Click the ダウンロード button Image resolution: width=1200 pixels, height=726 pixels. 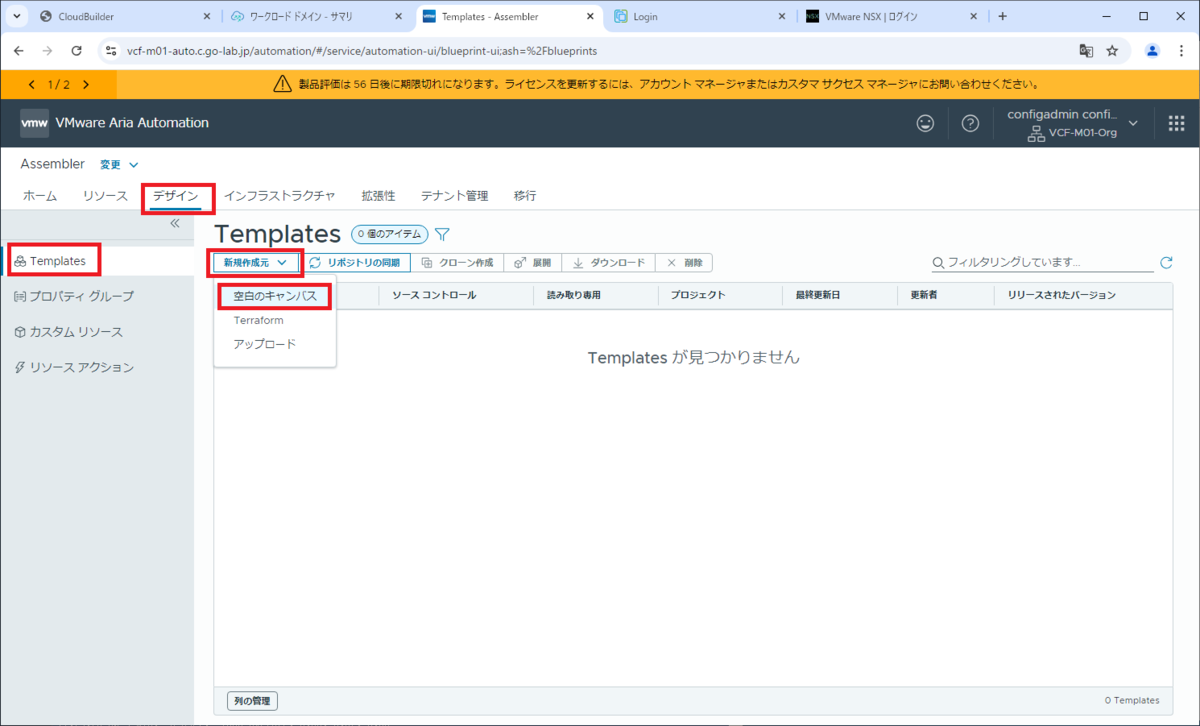coord(608,263)
